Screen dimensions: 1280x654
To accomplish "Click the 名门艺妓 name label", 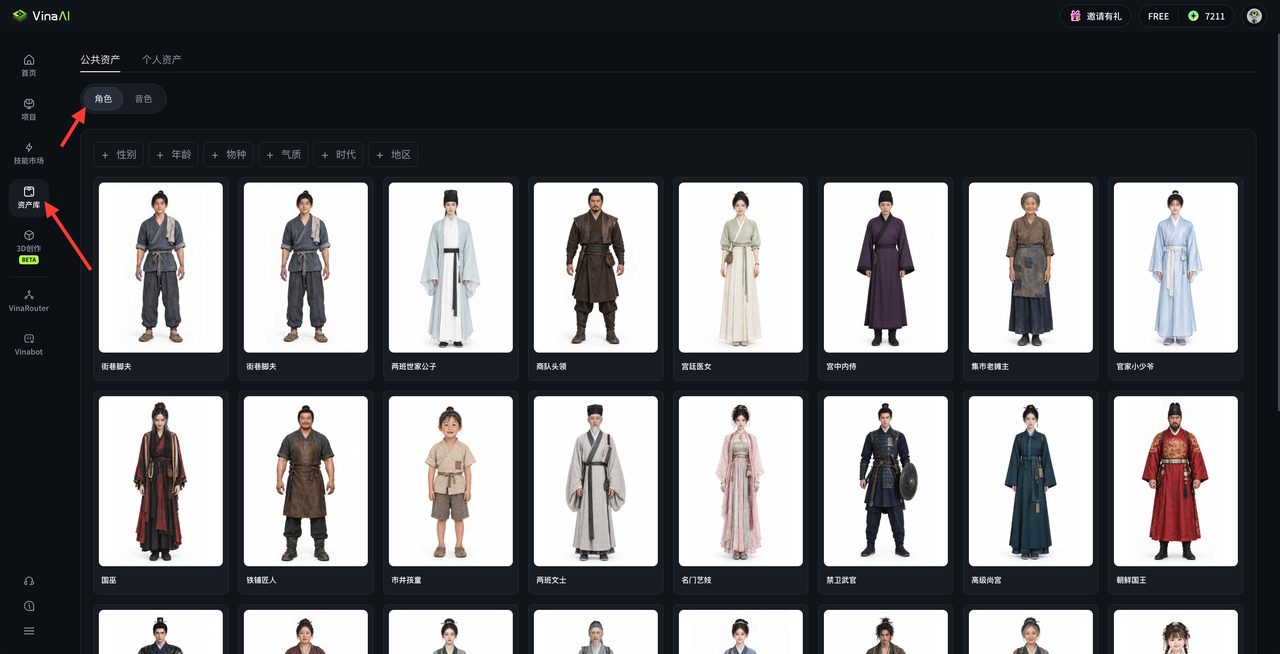I will 697,580.
